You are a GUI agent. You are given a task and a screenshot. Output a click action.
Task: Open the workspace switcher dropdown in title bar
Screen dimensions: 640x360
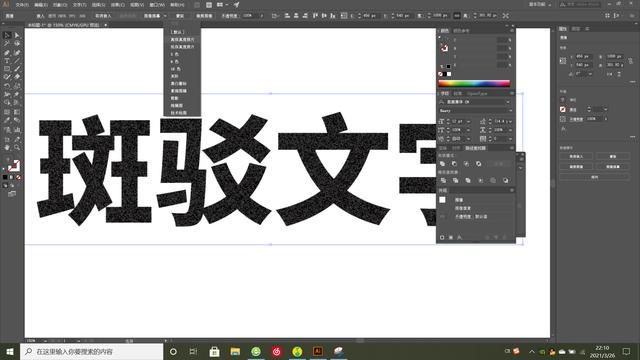[540, 4]
